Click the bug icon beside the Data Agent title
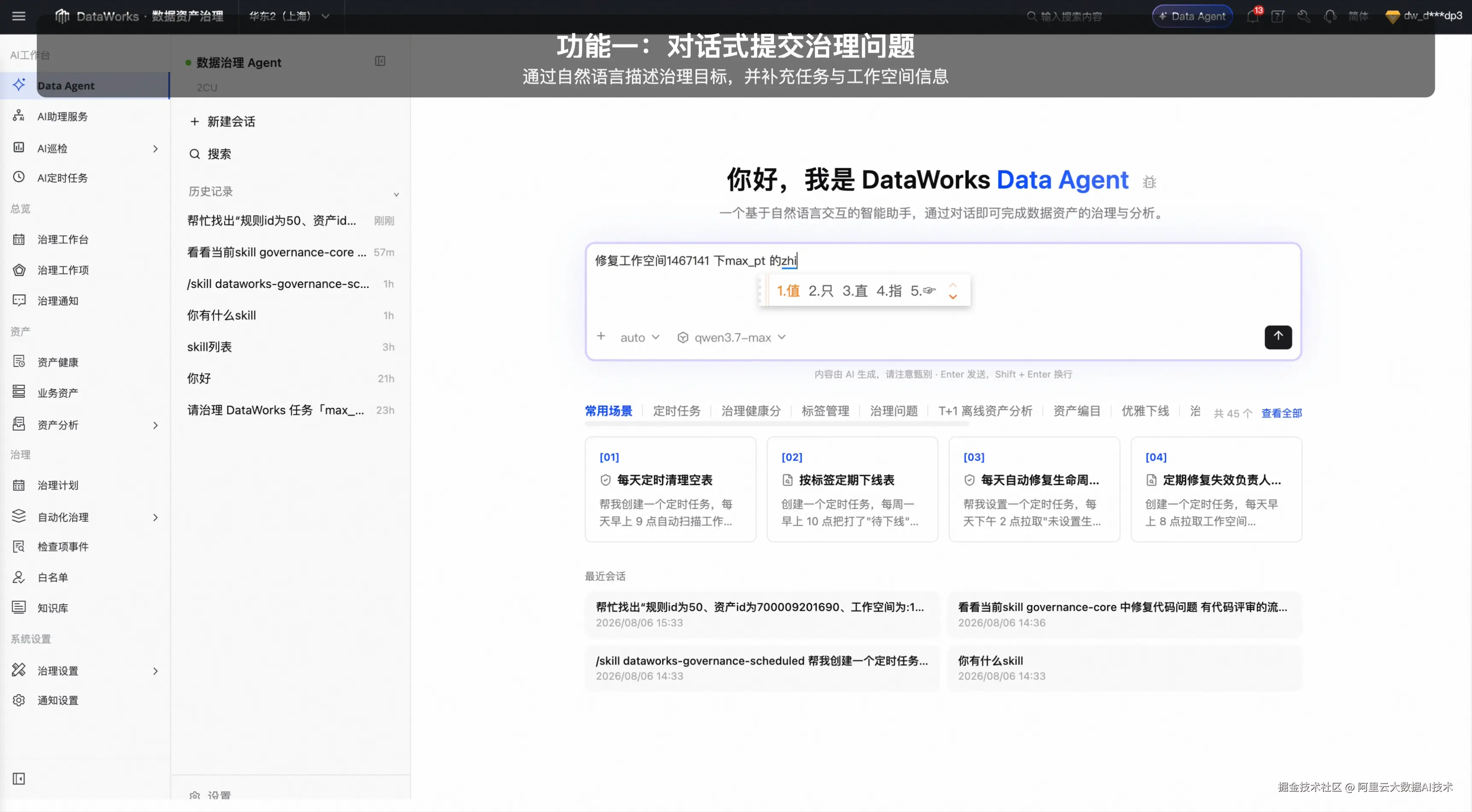This screenshot has height=812, width=1472. pos(1149,182)
